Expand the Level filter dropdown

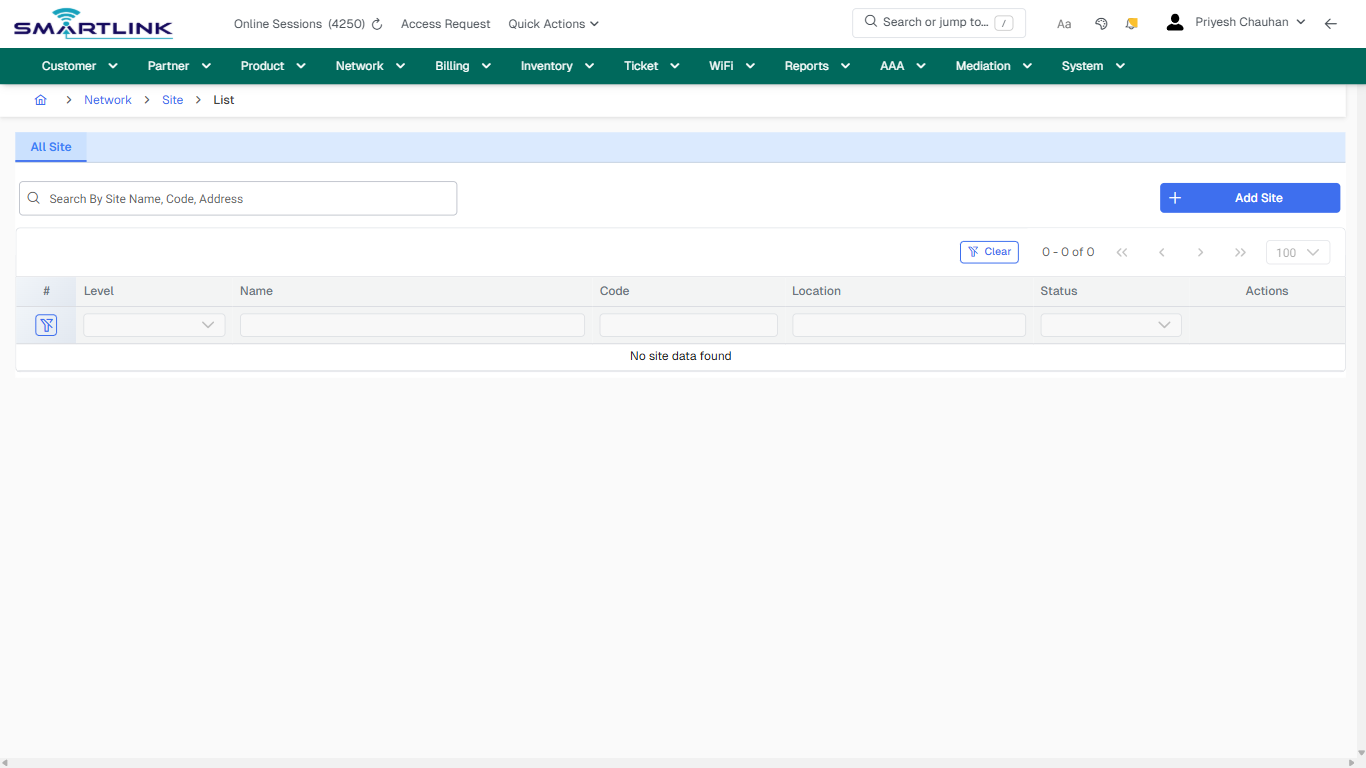(x=153, y=324)
